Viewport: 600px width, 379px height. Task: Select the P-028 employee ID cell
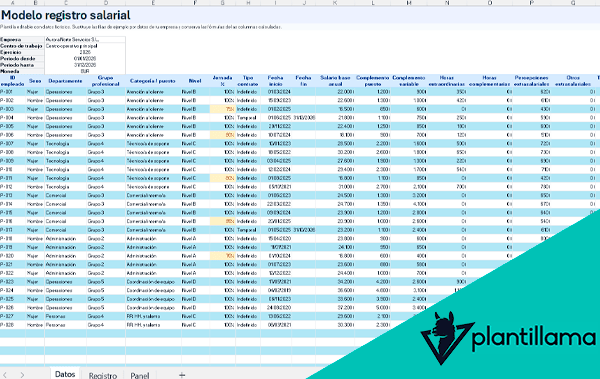[13, 325]
